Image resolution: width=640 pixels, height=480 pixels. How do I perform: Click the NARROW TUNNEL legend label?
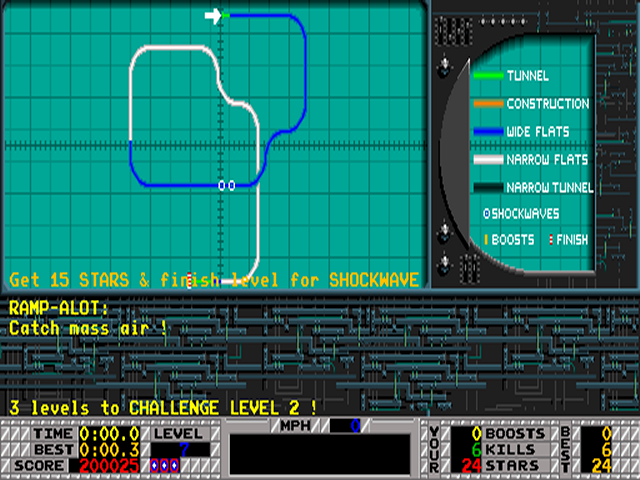pos(550,187)
